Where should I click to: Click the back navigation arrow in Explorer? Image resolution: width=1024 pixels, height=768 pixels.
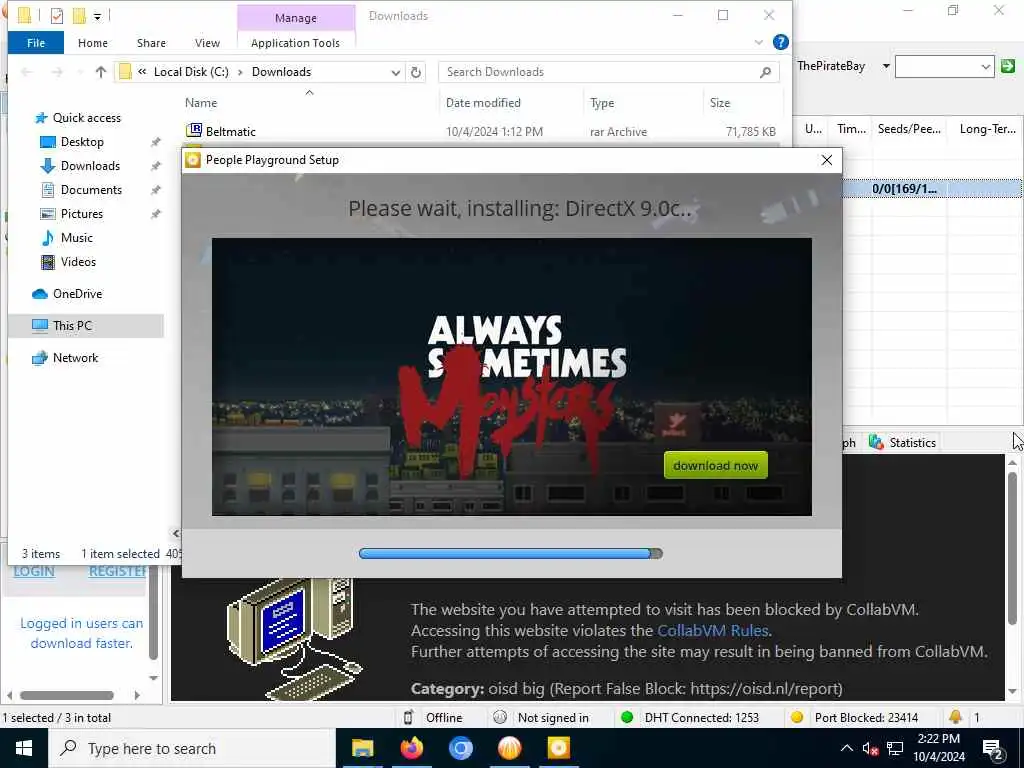[27, 72]
